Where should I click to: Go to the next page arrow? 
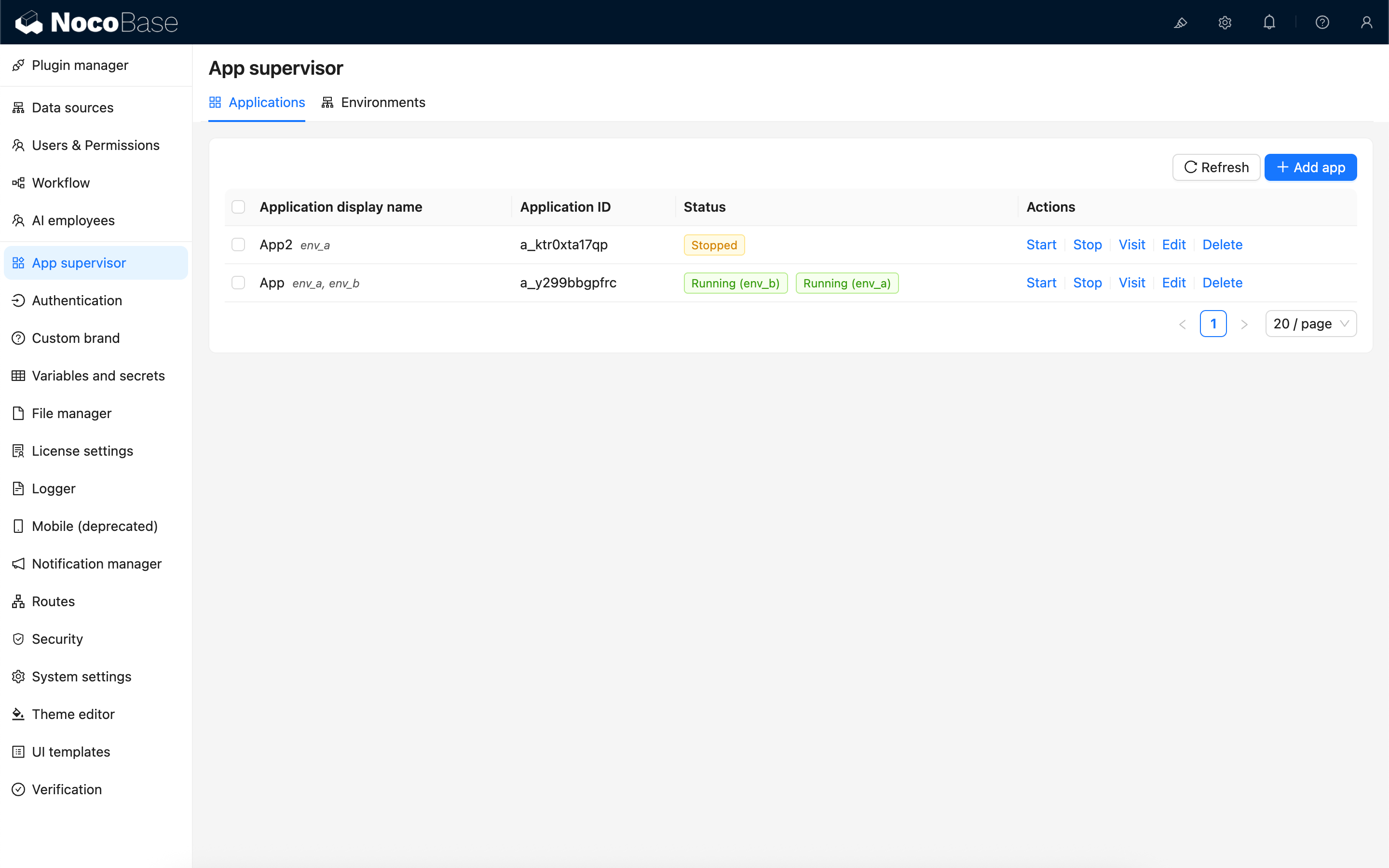pos(1244,325)
